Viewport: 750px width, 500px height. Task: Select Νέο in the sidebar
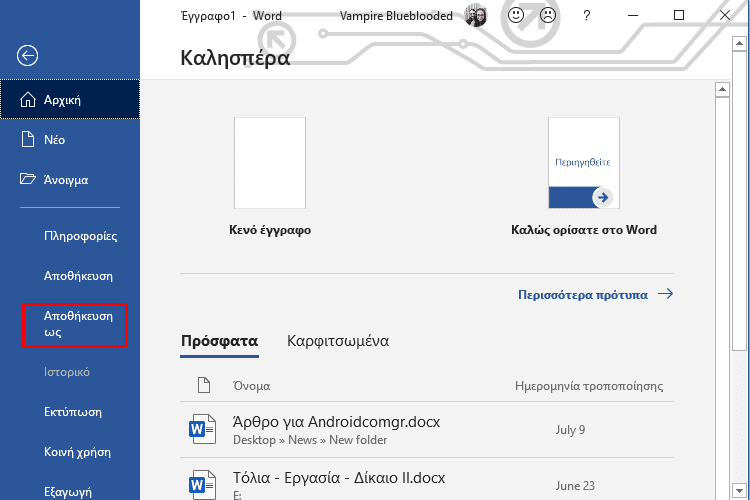tap(70, 139)
